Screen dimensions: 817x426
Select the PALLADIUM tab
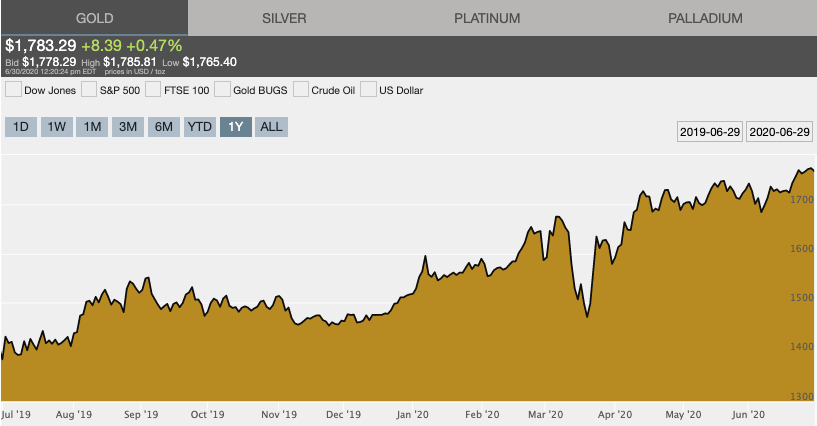point(705,18)
